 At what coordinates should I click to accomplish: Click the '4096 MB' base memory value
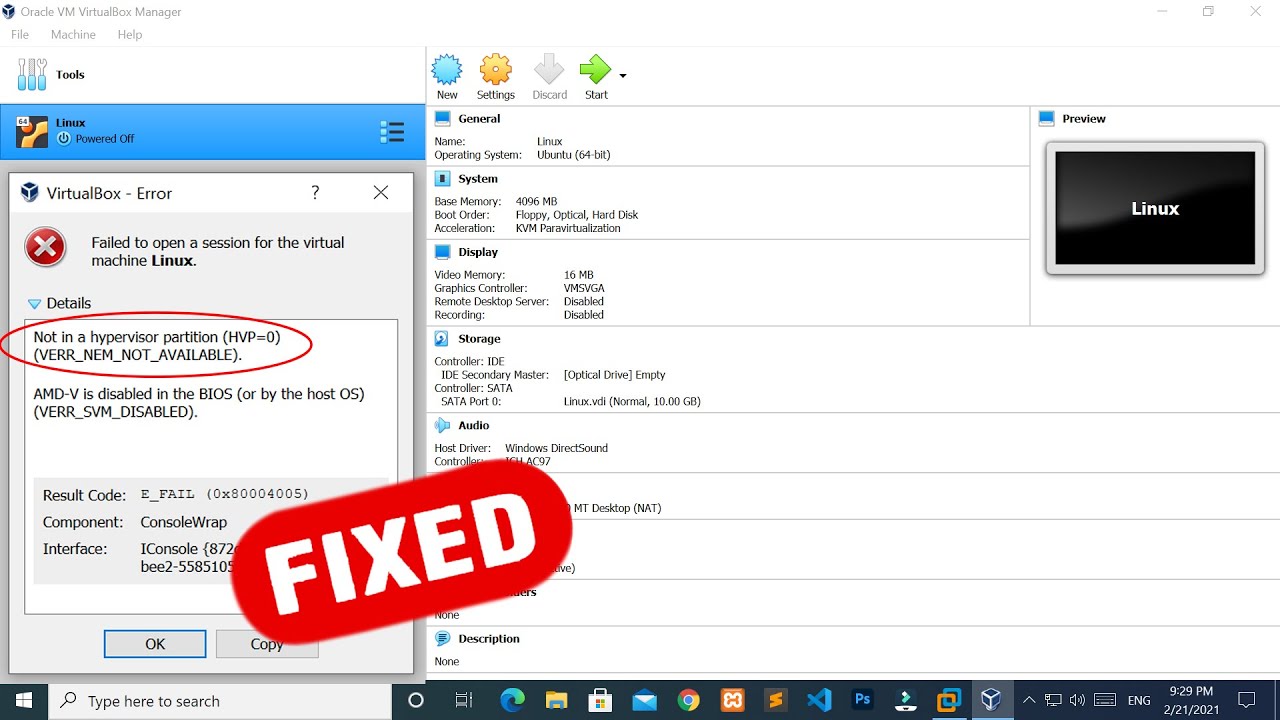pyautogui.click(x=536, y=201)
